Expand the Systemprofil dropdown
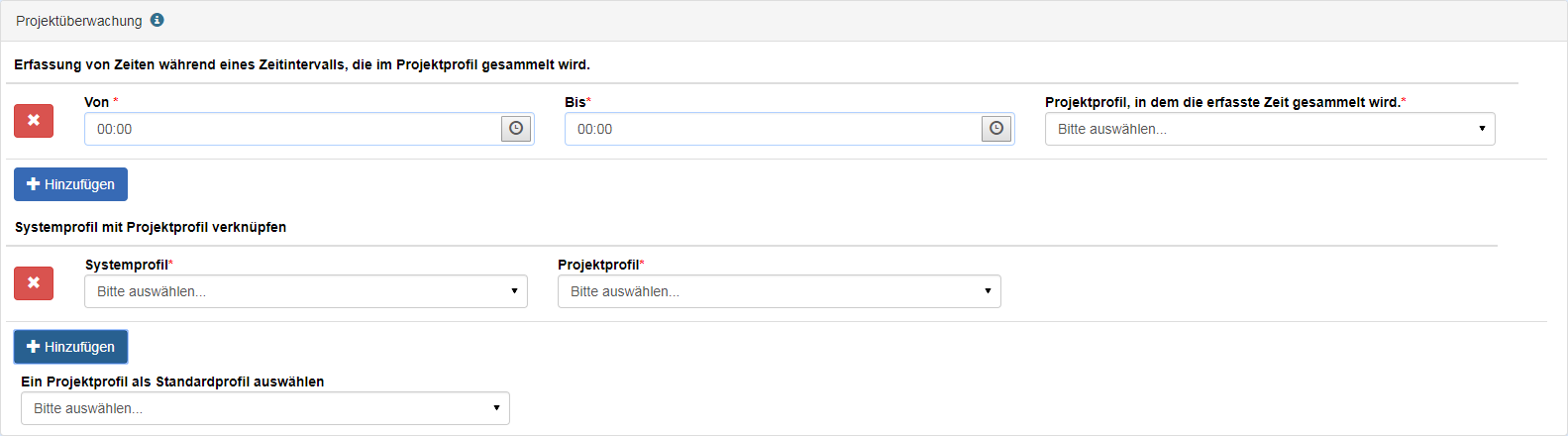The width and height of the screenshot is (1568, 436). point(306,291)
